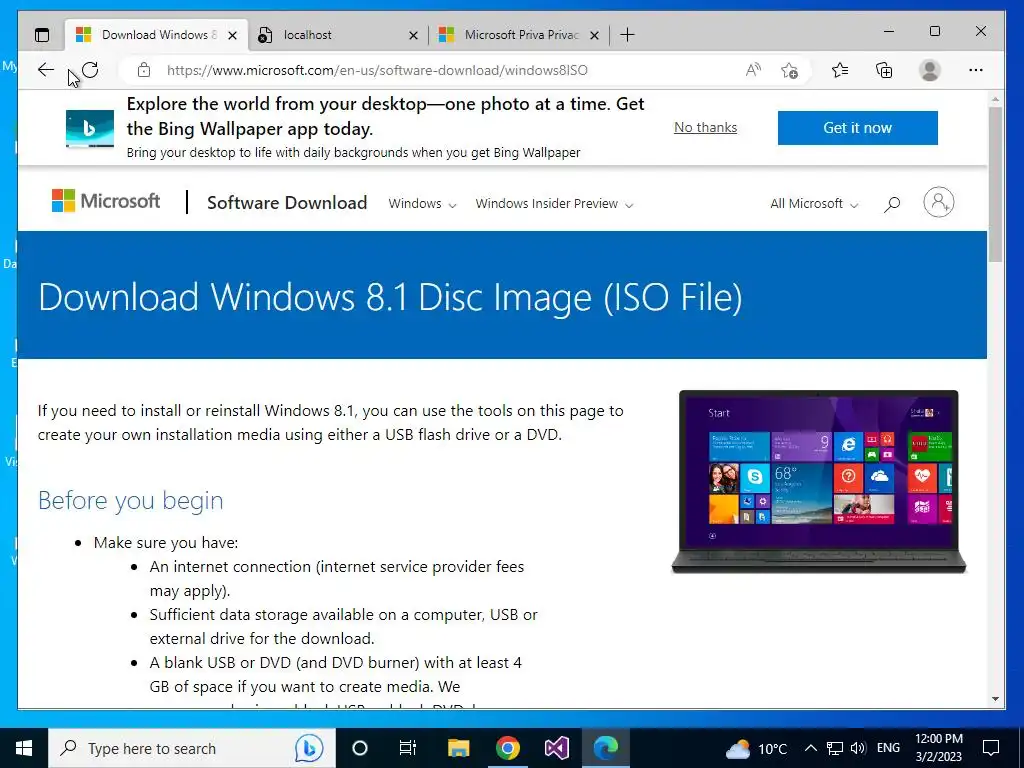This screenshot has height=768, width=1024.
Task: Launch Google Chrome from taskbar
Action: pos(507,748)
